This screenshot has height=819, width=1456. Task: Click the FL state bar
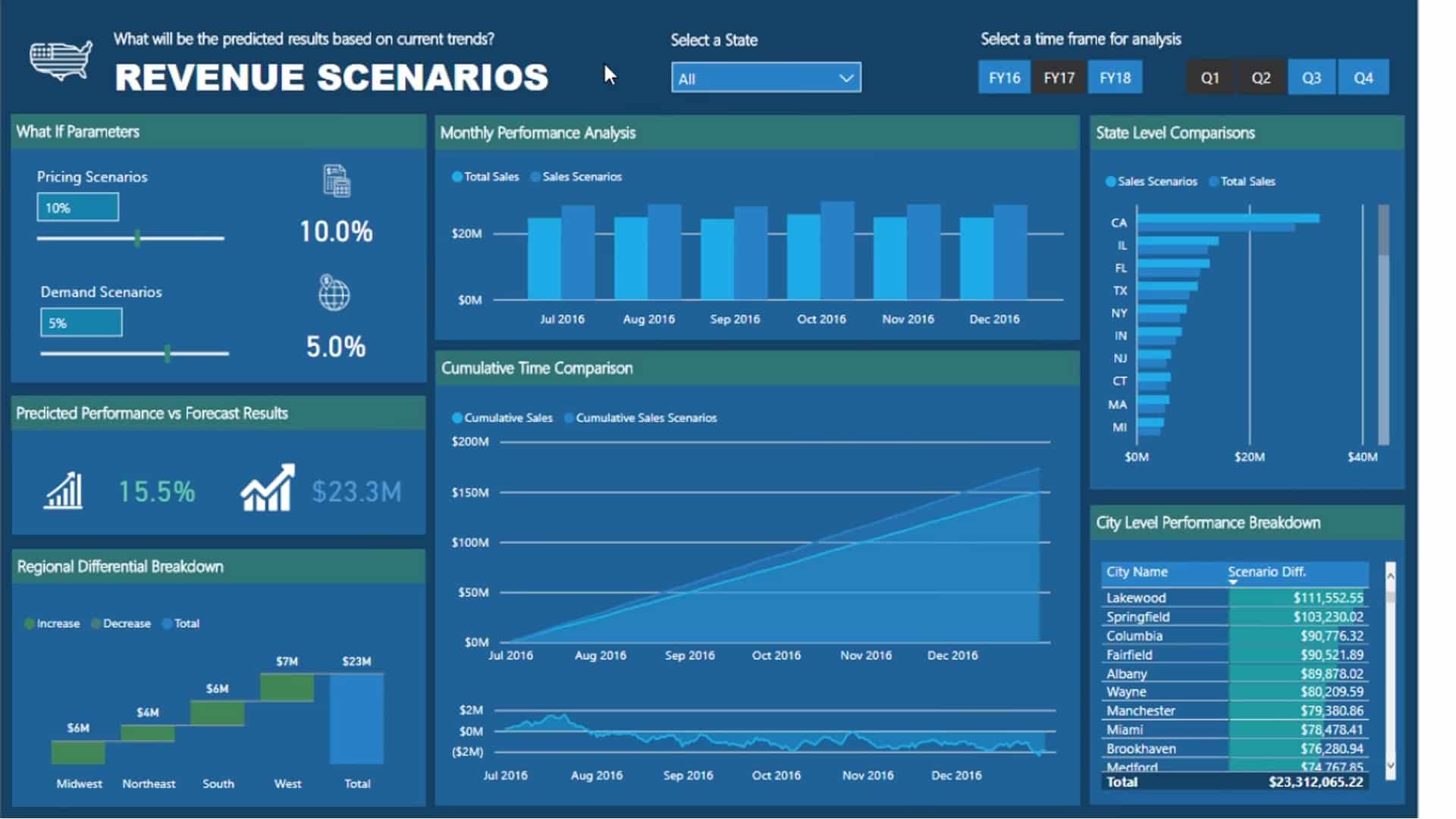point(1173,268)
